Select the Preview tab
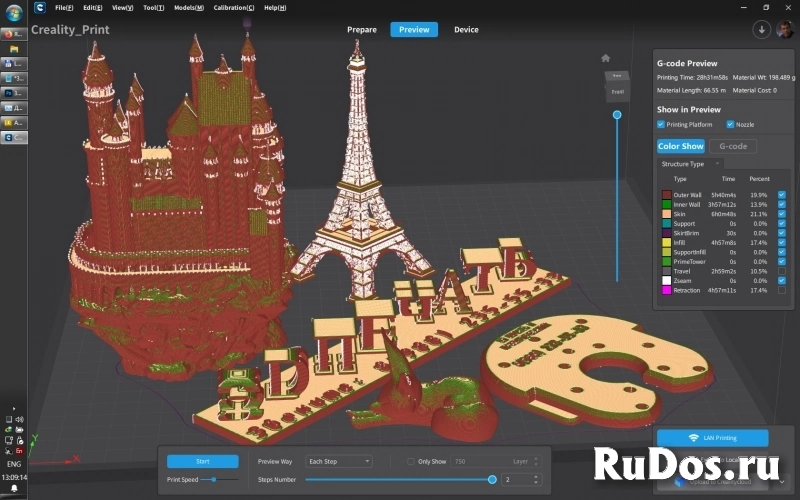 tap(414, 30)
